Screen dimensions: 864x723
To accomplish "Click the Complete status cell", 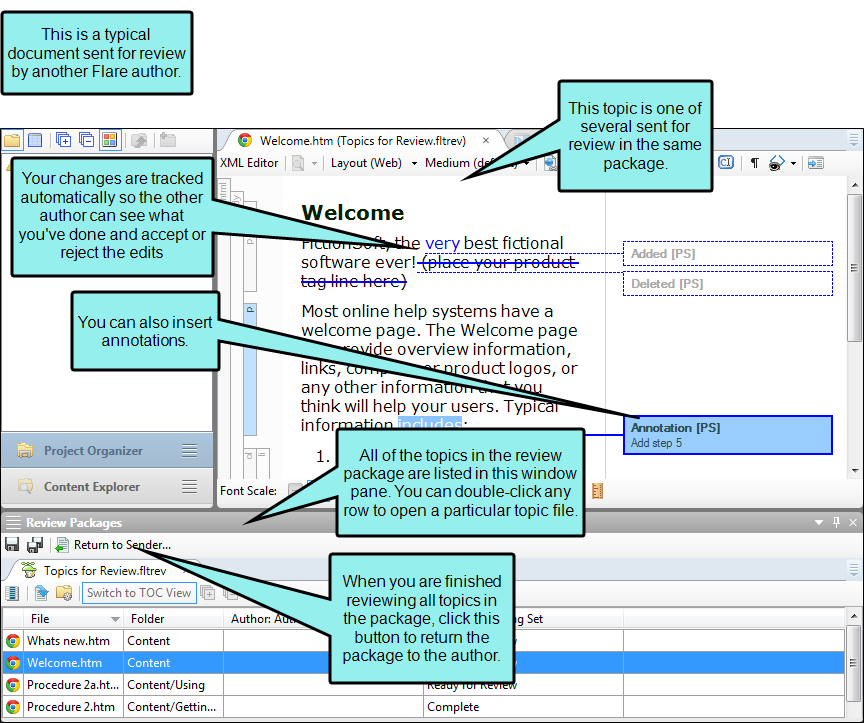I will coord(523,707).
